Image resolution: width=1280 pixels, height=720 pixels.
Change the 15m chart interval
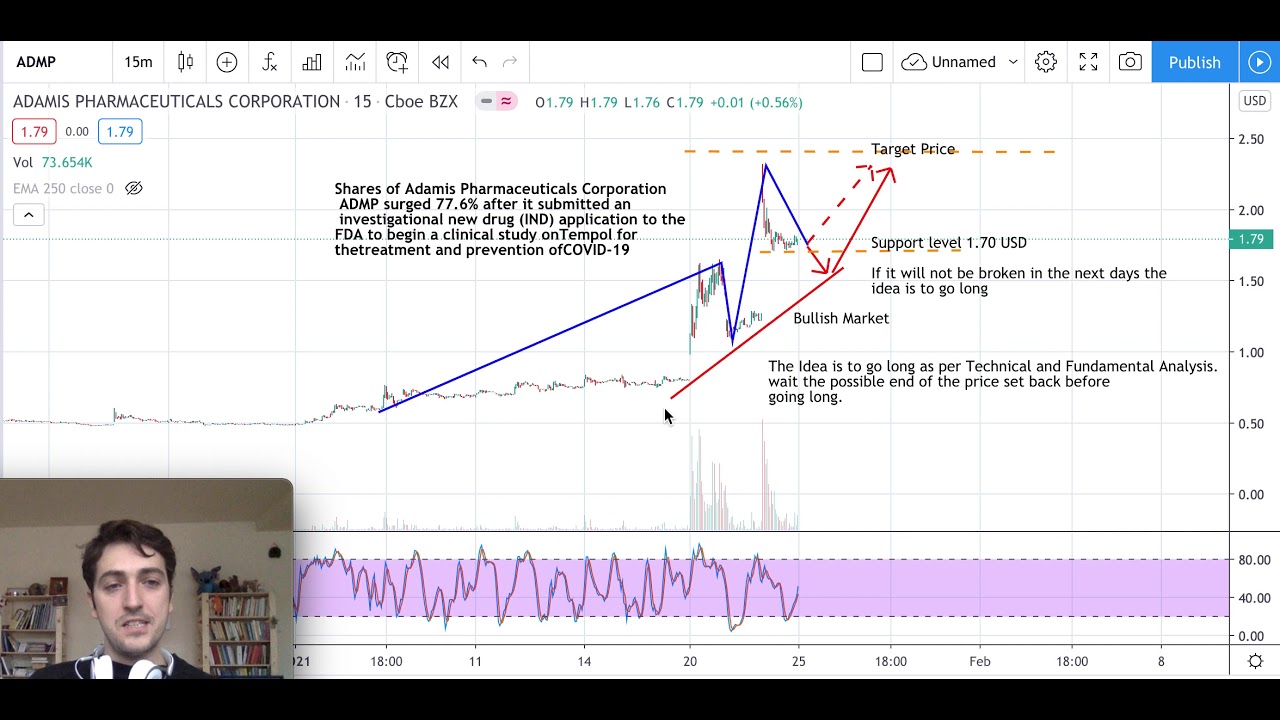tap(138, 62)
